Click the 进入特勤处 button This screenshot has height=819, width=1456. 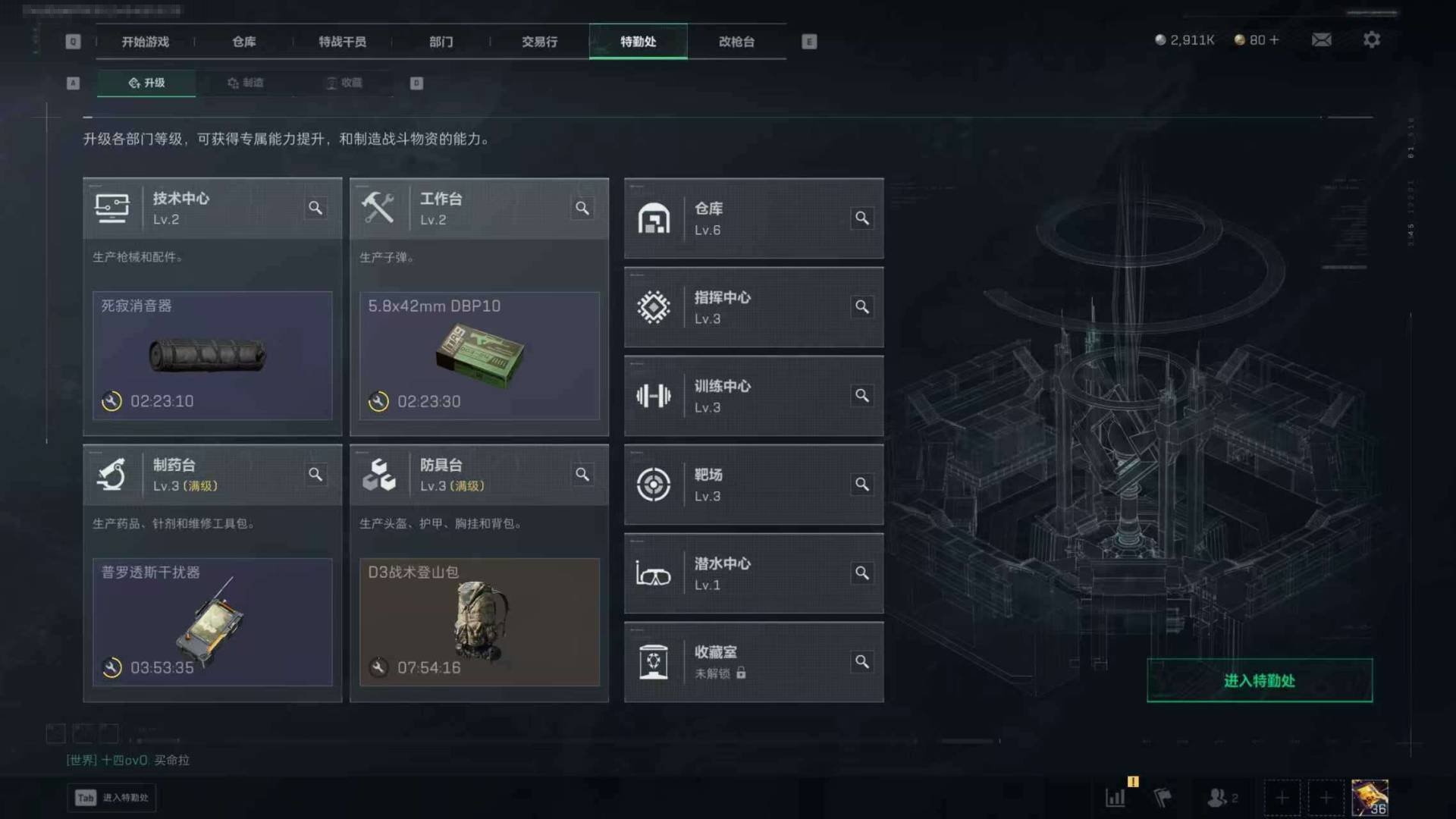(1259, 680)
